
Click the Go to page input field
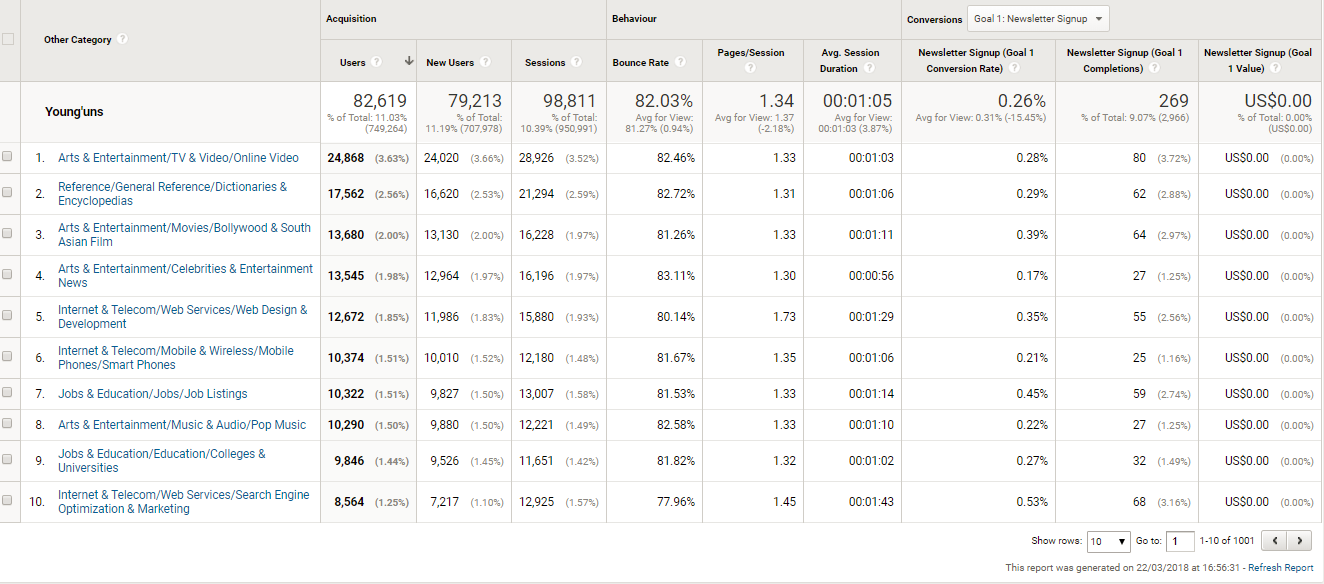click(x=1180, y=541)
